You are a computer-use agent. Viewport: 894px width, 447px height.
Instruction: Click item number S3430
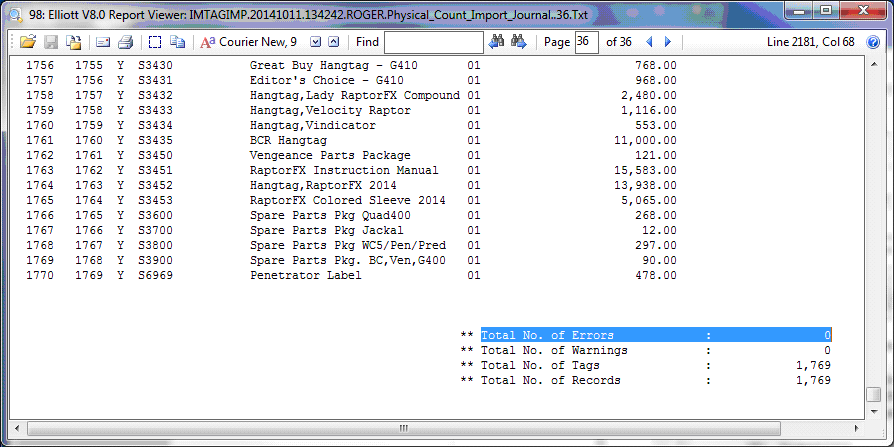tap(155, 66)
